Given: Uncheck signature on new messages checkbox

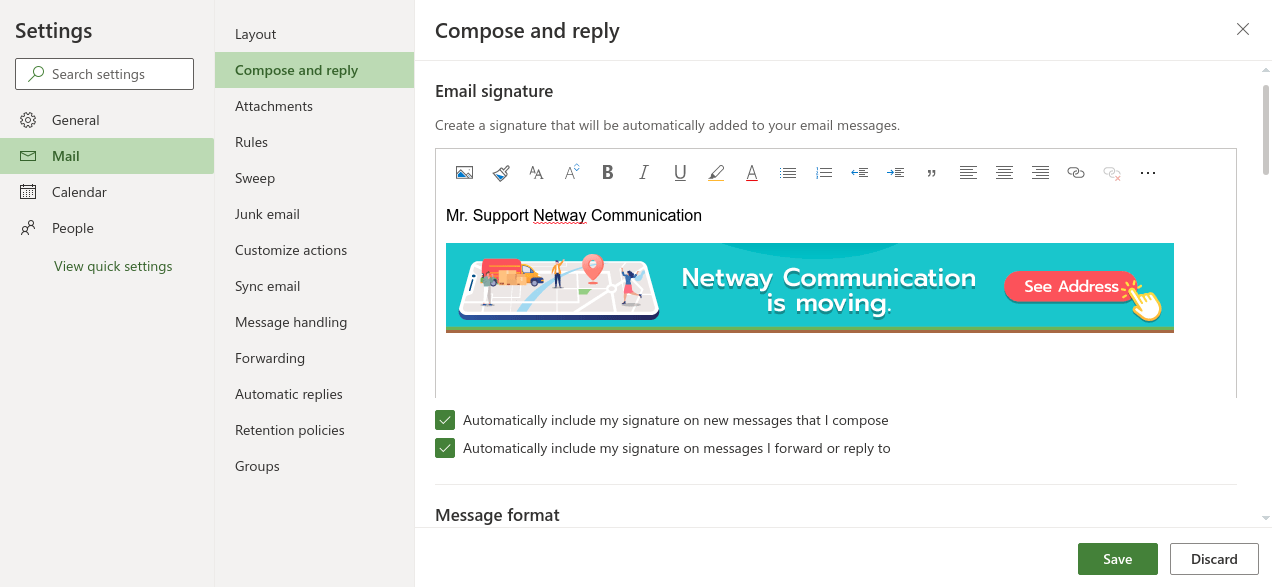Looking at the screenshot, I should pos(445,420).
